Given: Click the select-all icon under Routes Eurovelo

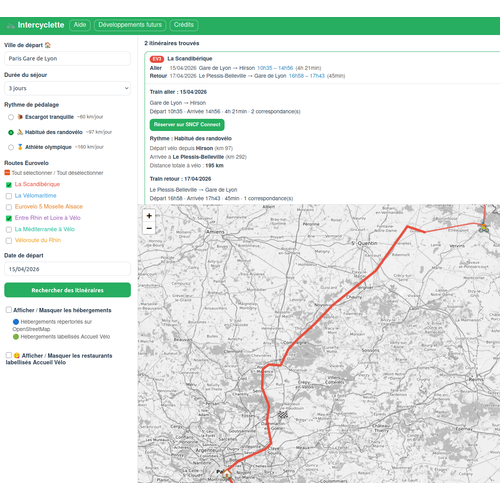Looking at the screenshot, I should (7, 173).
